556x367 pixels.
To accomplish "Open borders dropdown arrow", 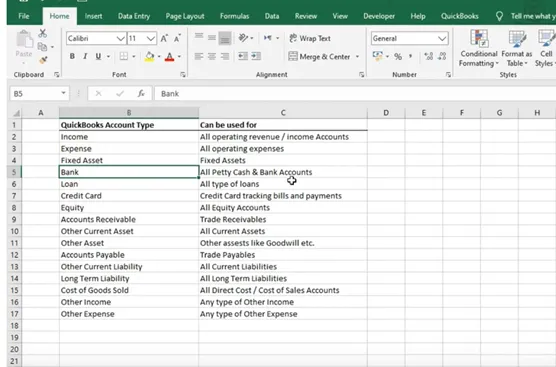I will pos(134,56).
